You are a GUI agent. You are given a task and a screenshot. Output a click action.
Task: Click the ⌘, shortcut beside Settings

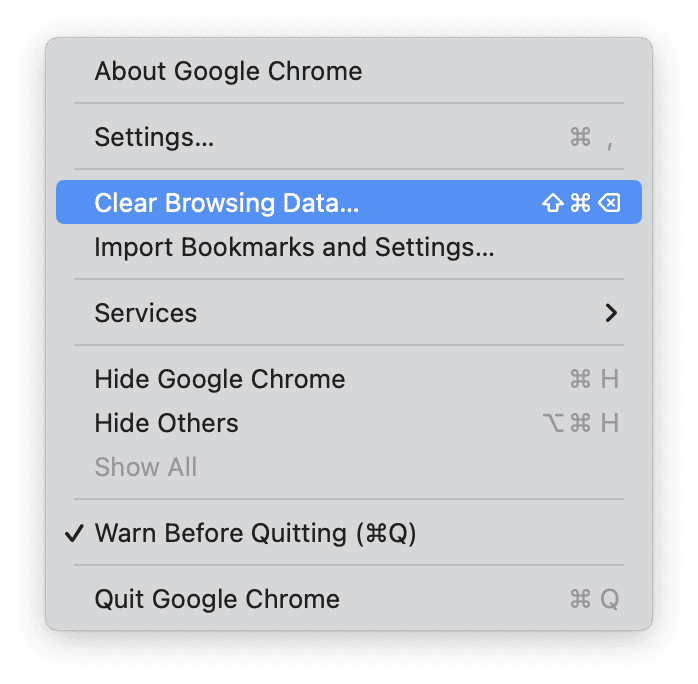click(x=591, y=138)
